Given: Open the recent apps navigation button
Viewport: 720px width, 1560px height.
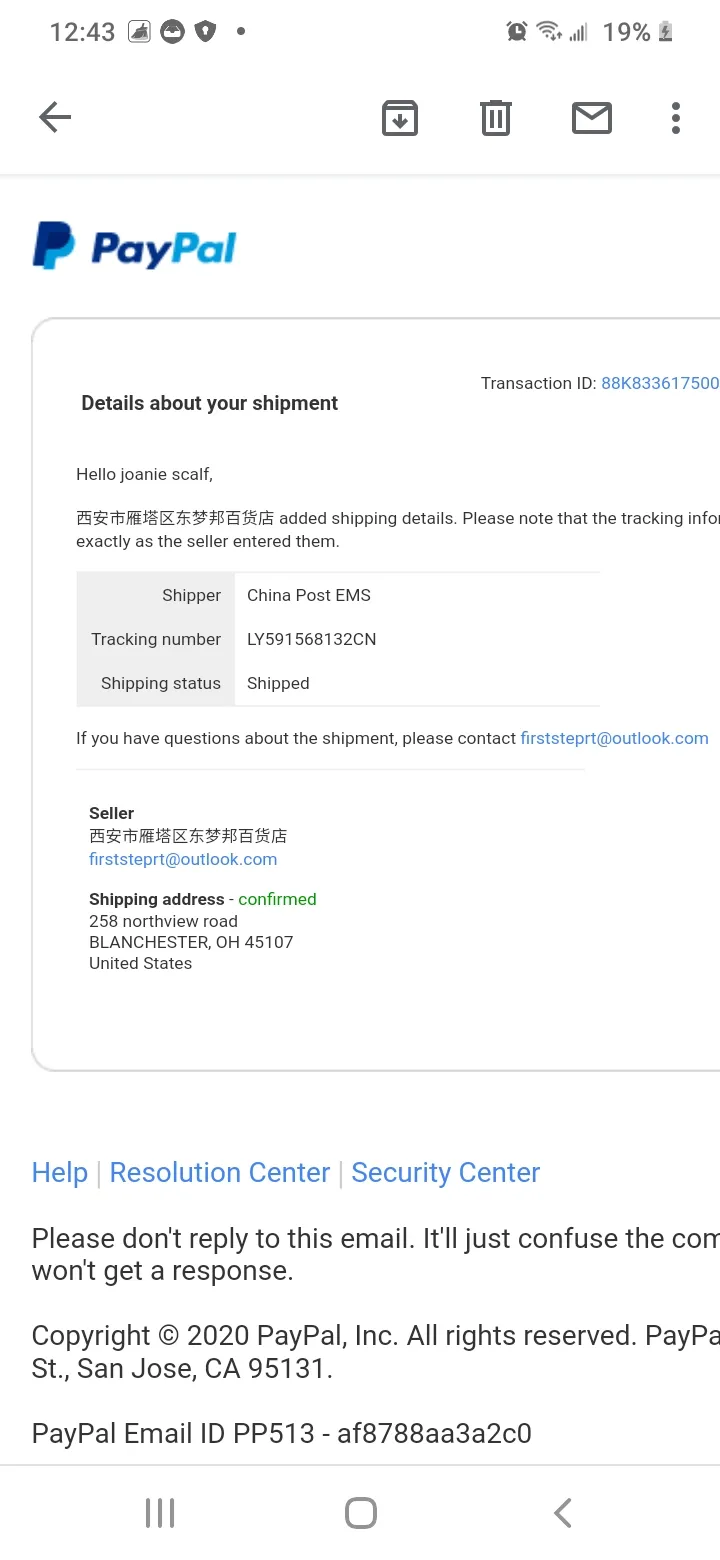Looking at the screenshot, I should point(160,1513).
